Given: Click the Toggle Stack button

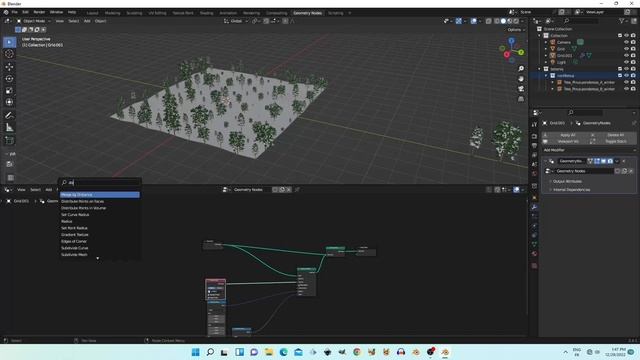Looking at the screenshot, I should pyautogui.click(x=613, y=141).
